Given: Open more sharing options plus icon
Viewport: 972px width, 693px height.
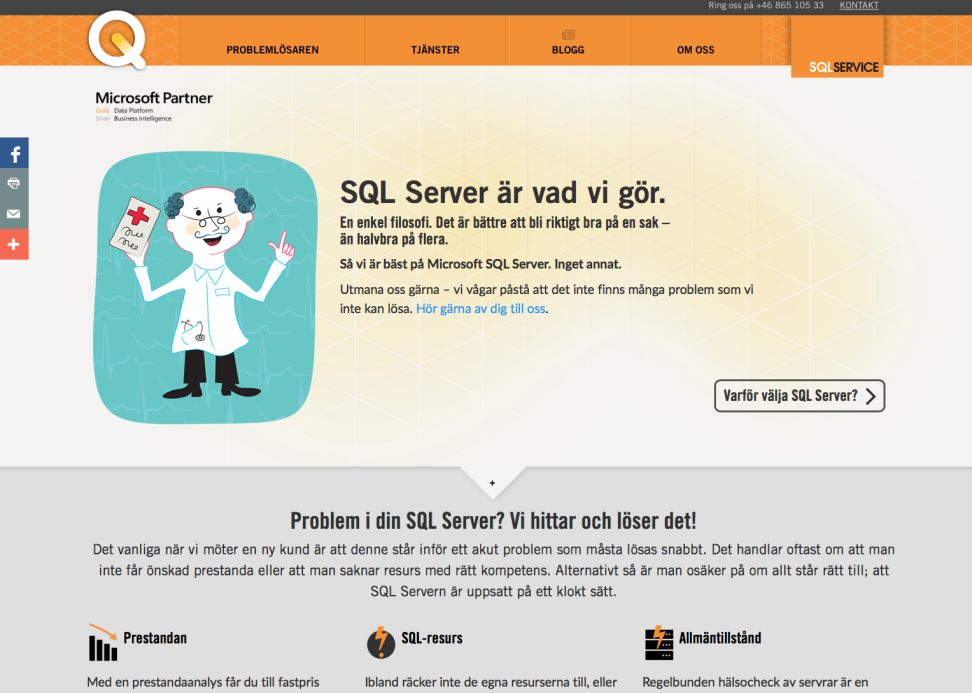Looking at the screenshot, I should tap(14, 244).
